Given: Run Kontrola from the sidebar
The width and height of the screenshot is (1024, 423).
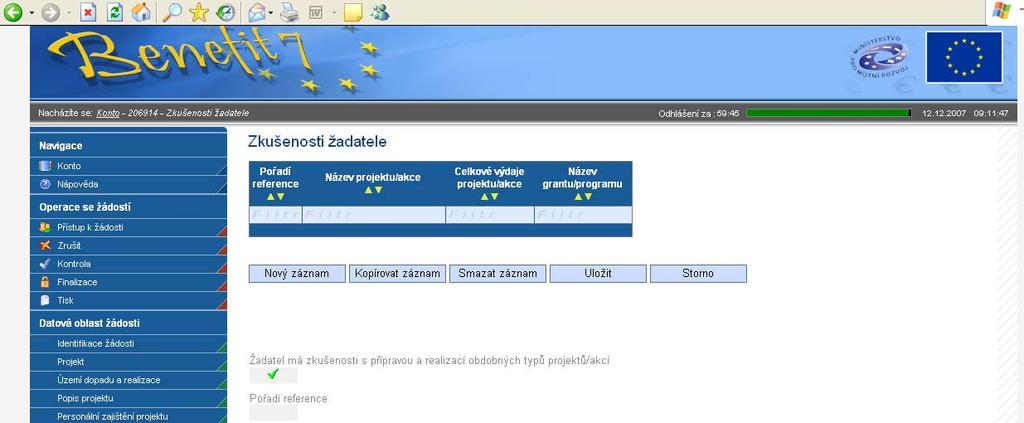Looking at the screenshot, I should pos(128,264).
